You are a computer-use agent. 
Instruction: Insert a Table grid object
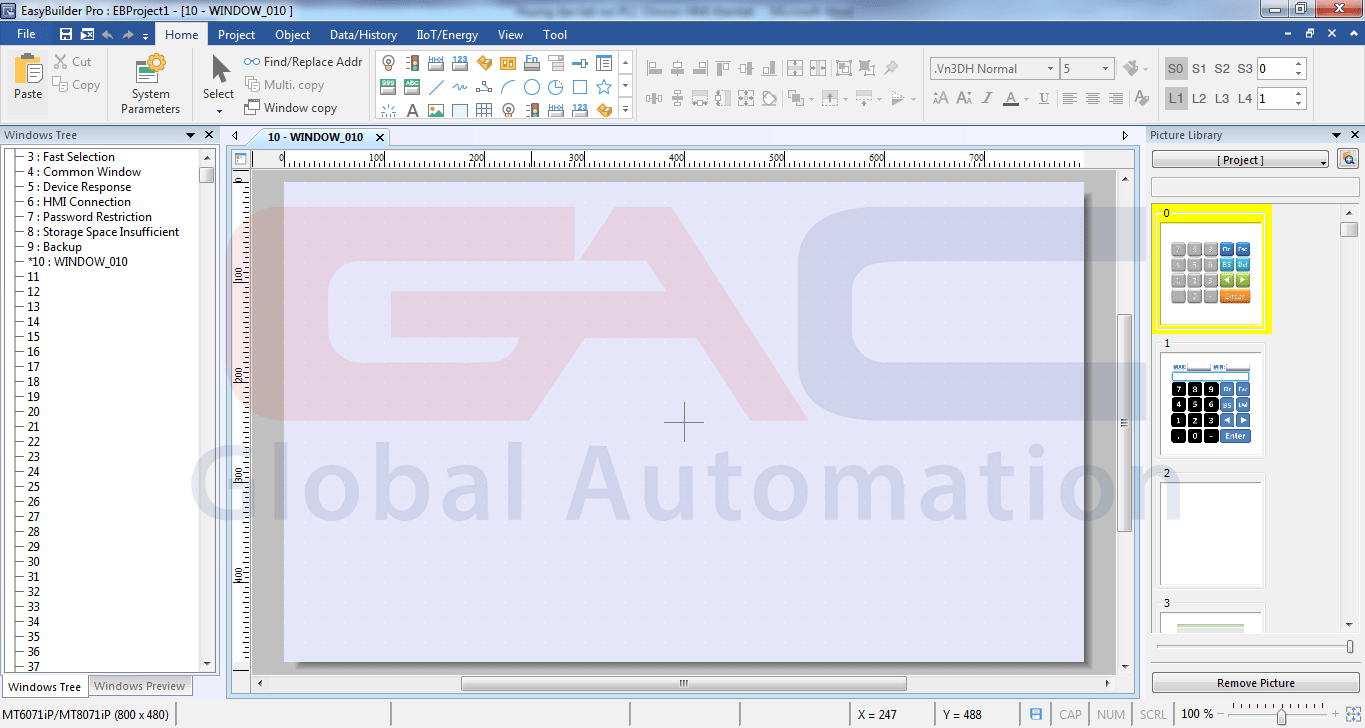click(x=484, y=110)
